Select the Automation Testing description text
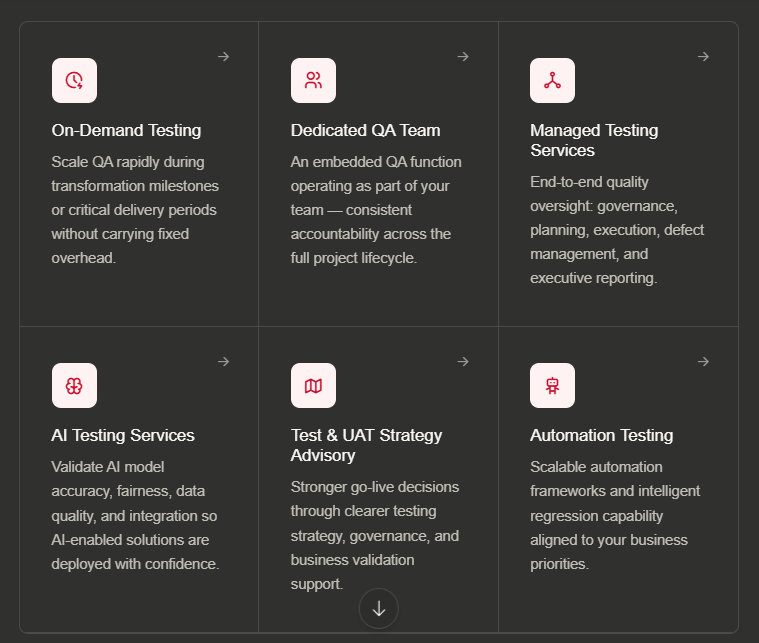 point(615,515)
